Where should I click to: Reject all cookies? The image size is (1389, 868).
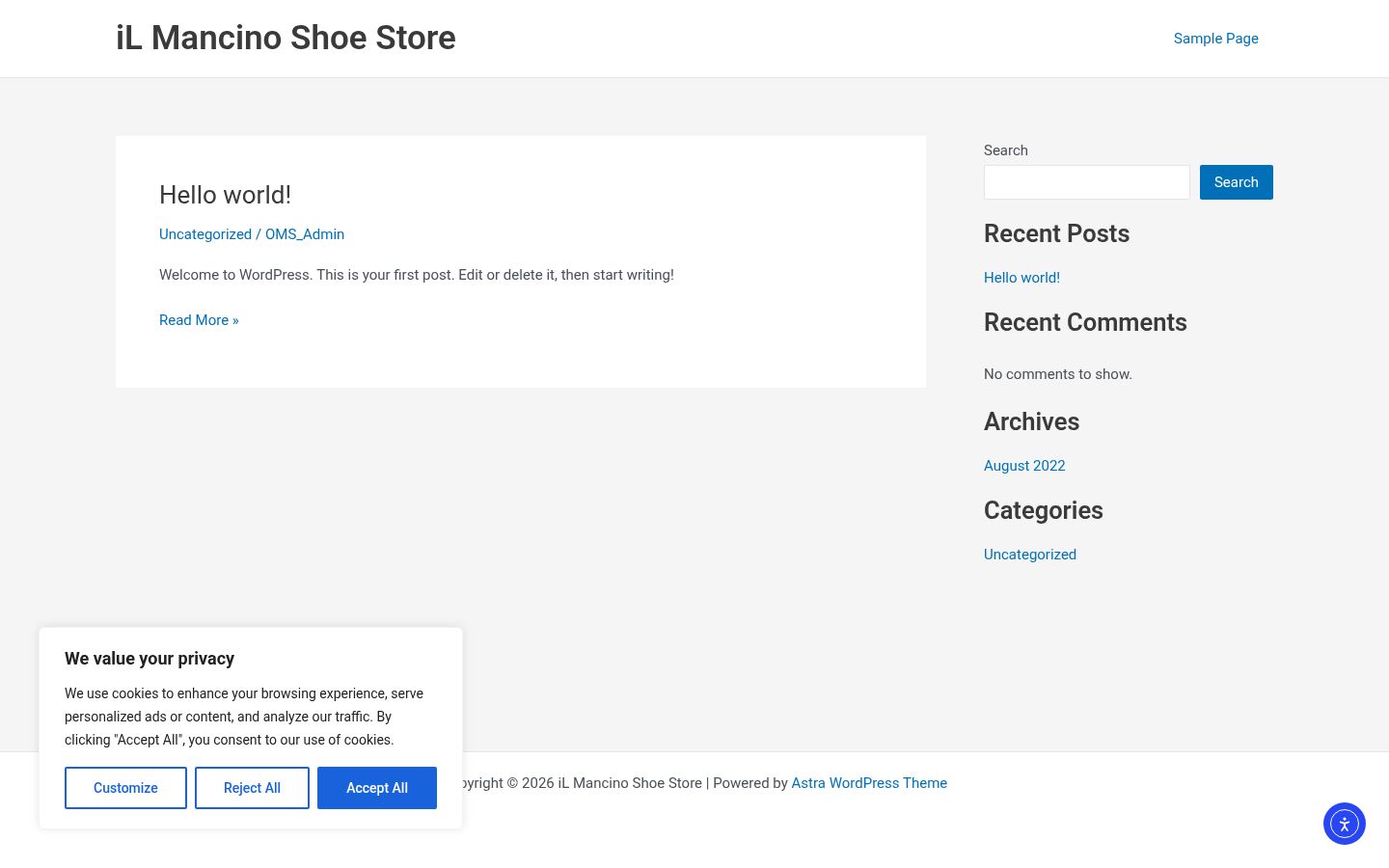tap(252, 788)
